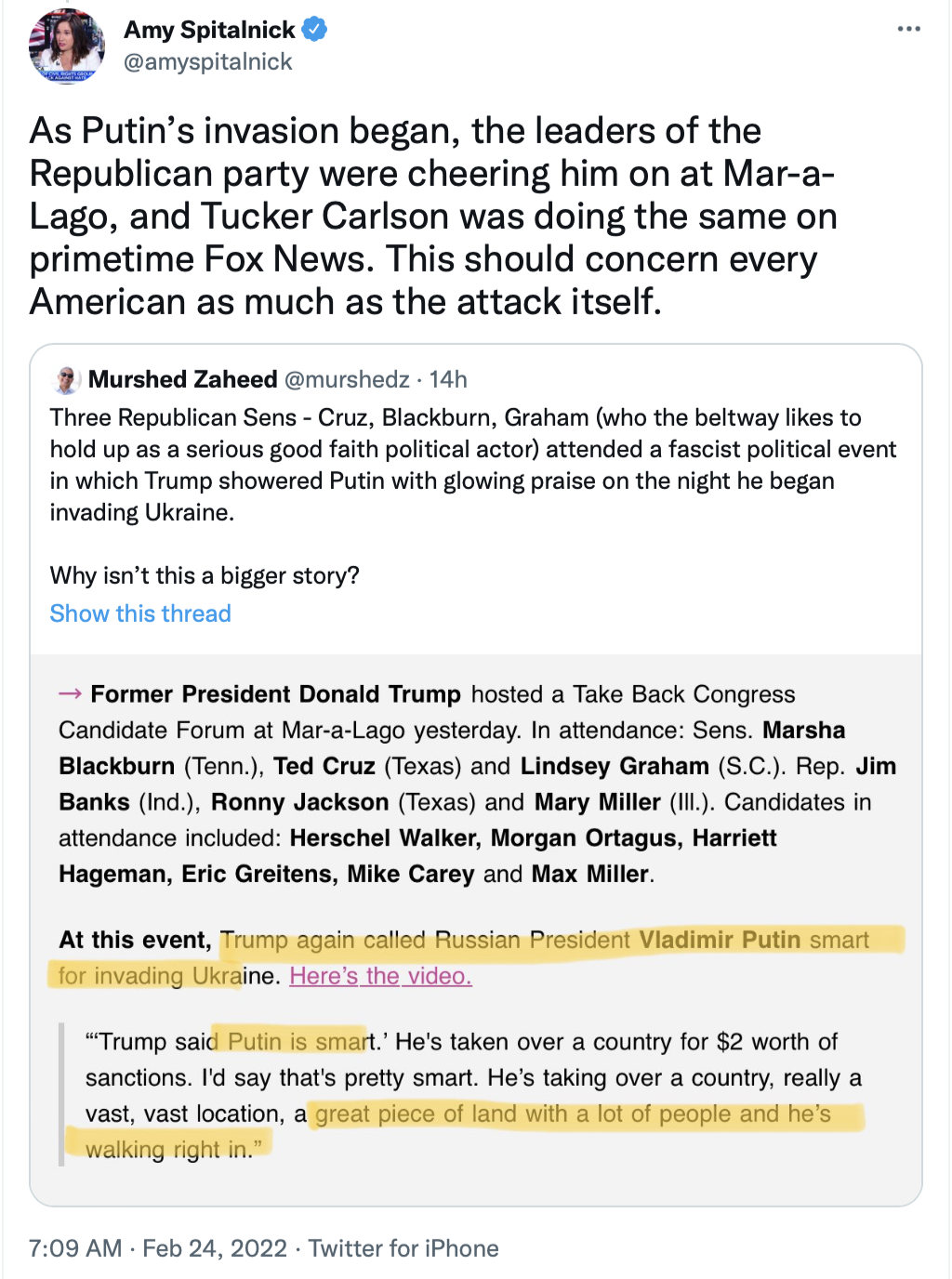The image size is (952, 1279).
Task: Go to the @murshedz handle
Action: pos(347,379)
